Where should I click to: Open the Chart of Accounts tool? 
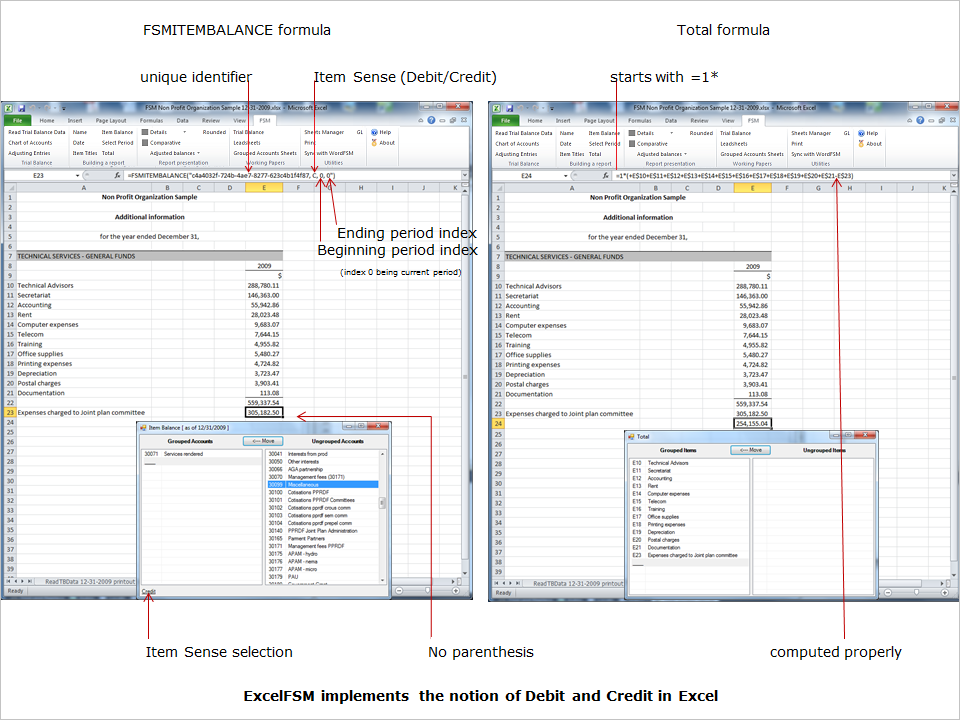pyautogui.click(x=30, y=142)
